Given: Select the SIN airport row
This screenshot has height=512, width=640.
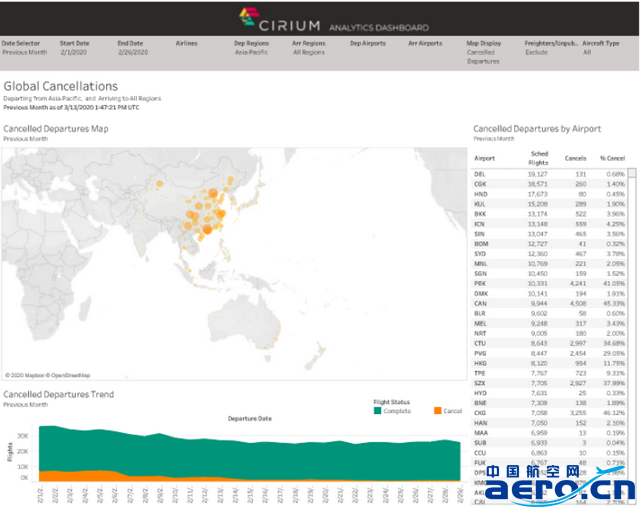Looking at the screenshot, I should click(549, 234).
